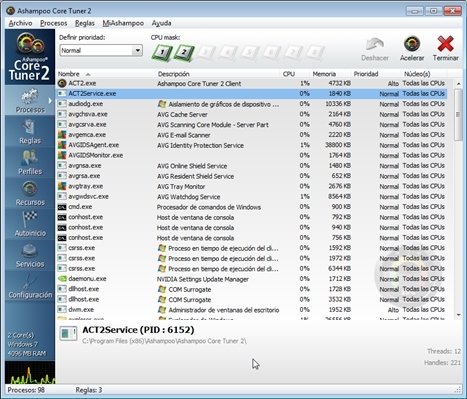Image resolution: width=467 pixels, height=399 pixels.
Task: Open the Perfiles sidebar section
Action: click(30, 163)
